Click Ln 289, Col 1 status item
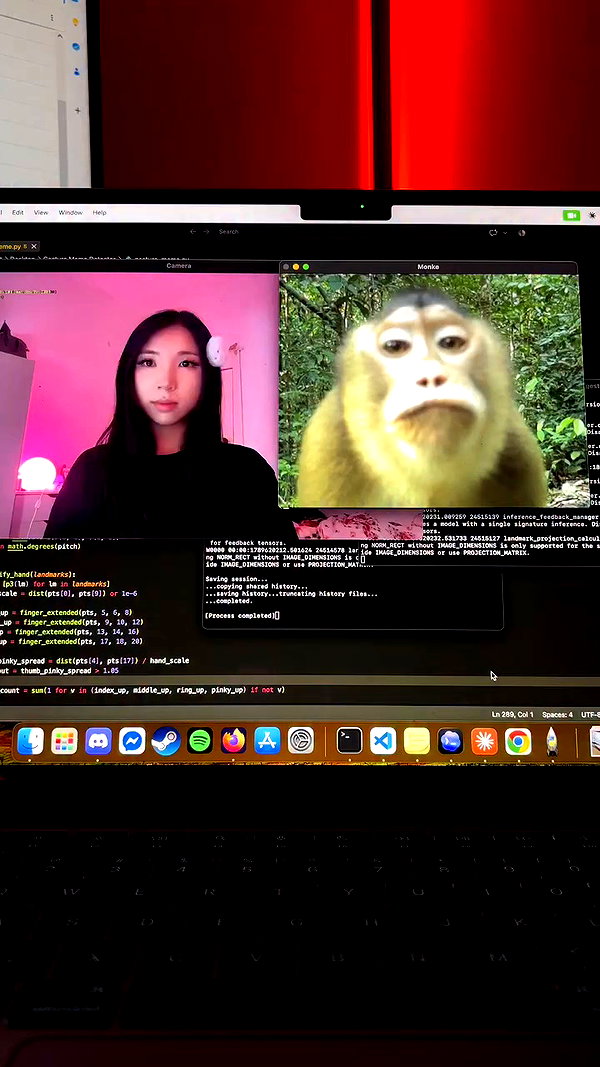The image size is (600, 1067). (512, 715)
